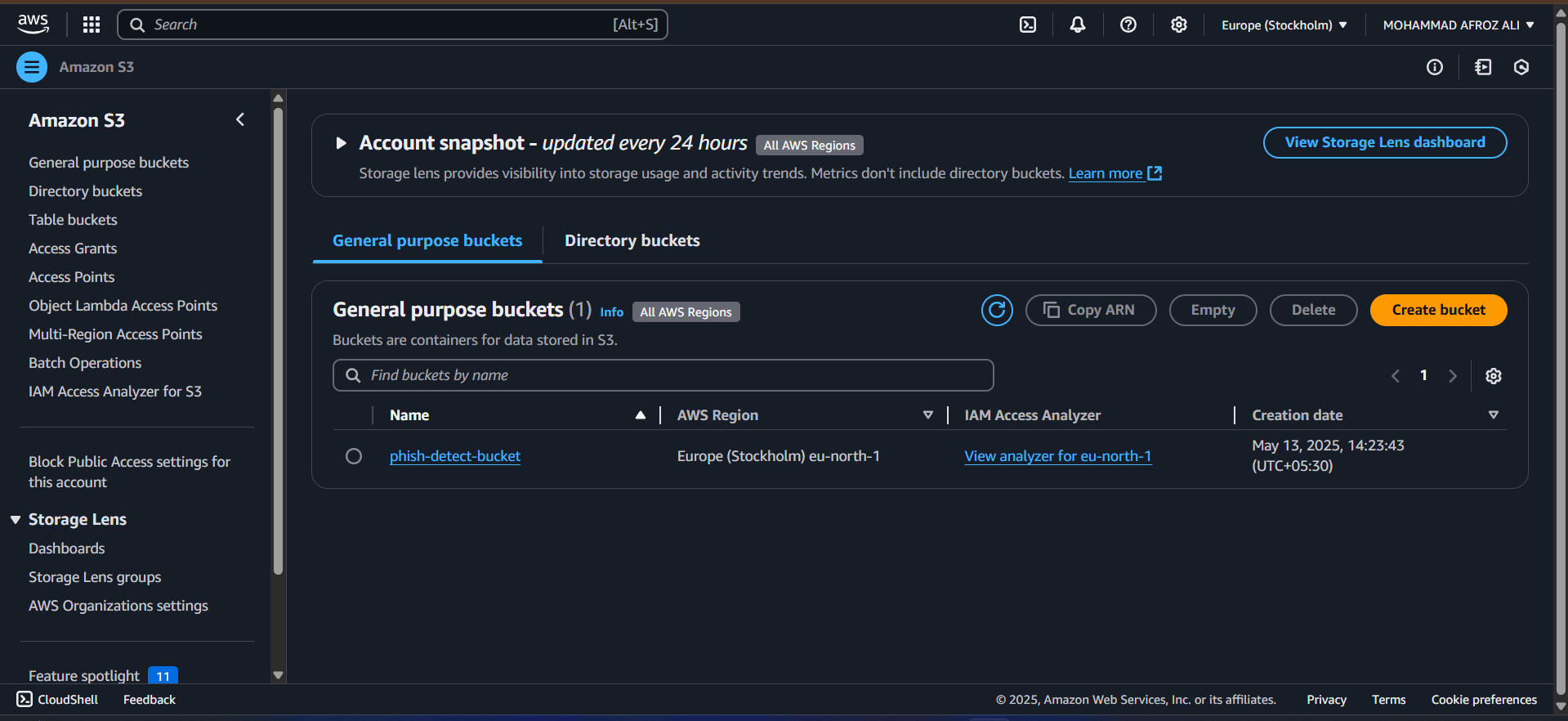Open Access Points in the sidebar

pos(72,277)
